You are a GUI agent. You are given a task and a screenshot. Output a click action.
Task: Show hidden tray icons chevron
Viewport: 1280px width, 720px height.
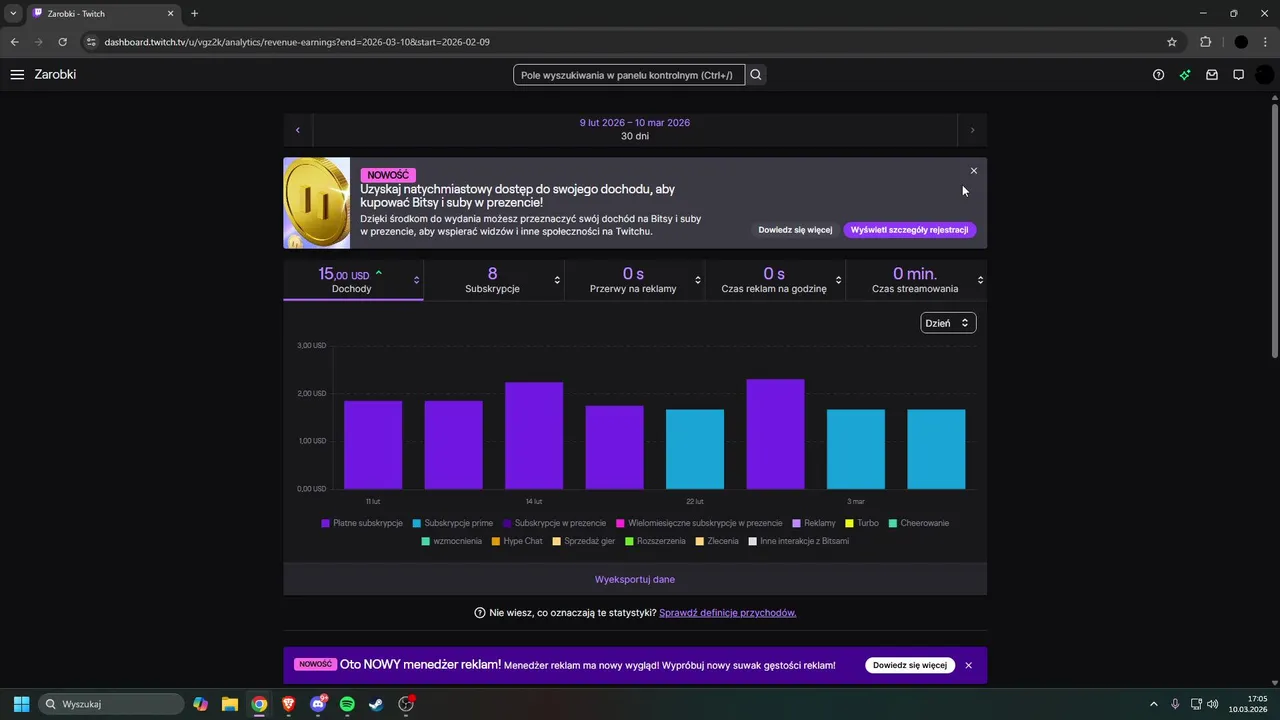[1153, 704]
